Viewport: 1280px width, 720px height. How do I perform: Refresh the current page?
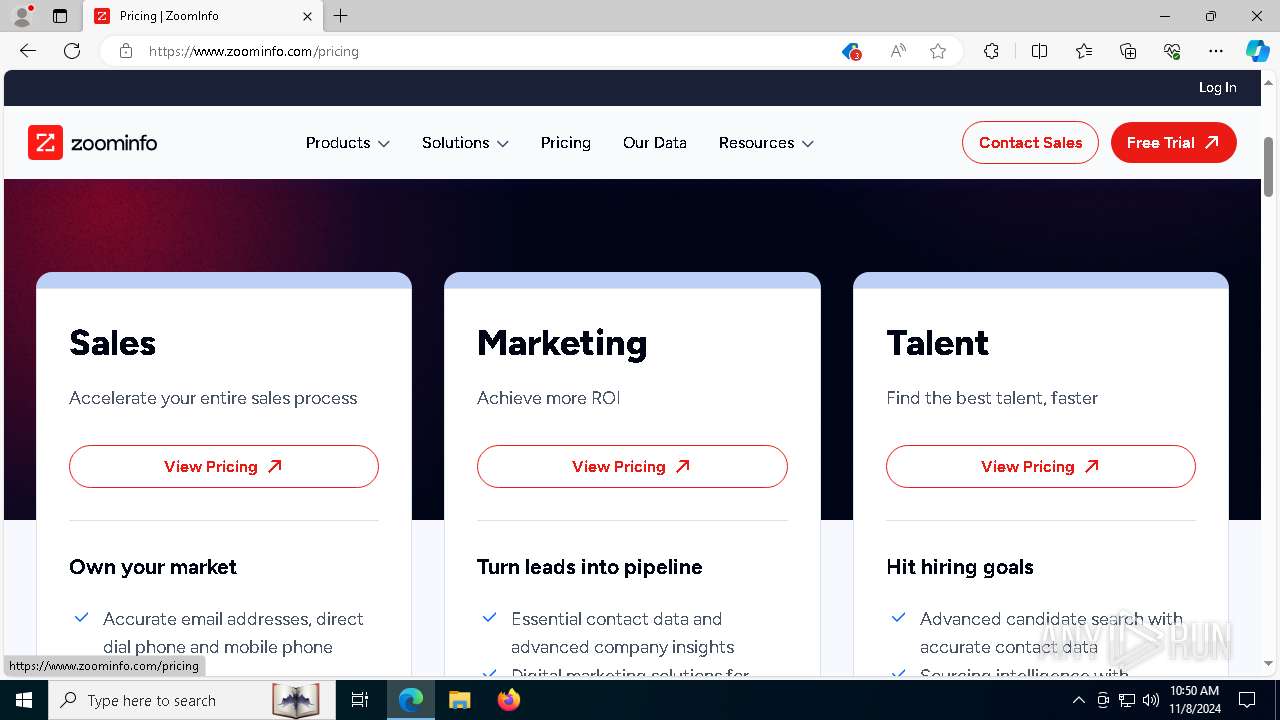tap(72, 51)
